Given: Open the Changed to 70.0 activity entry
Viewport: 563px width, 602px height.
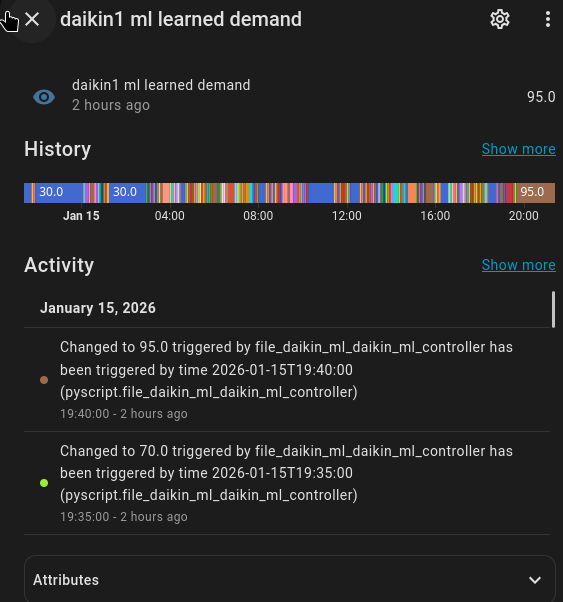Looking at the screenshot, I should [x=287, y=483].
